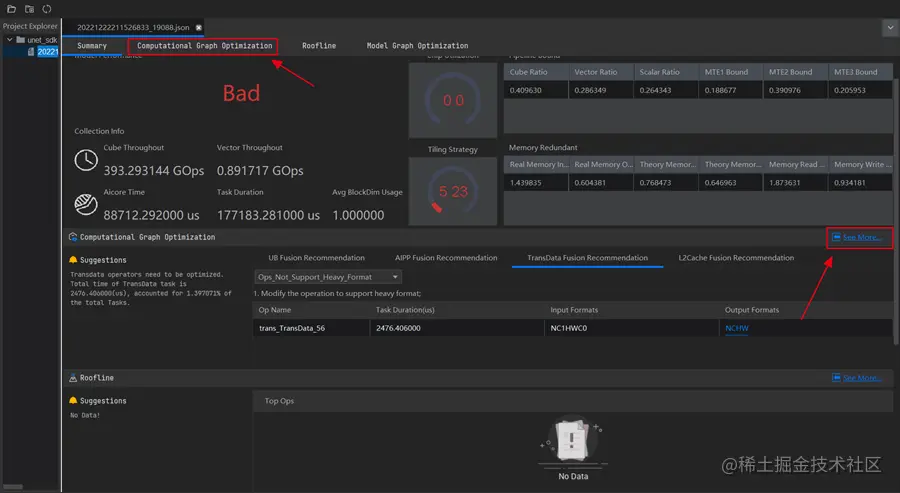Image resolution: width=900 pixels, height=493 pixels.
Task: Click the circular refresh icon in toolbar
Action: pyautogui.click(x=47, y=9)
